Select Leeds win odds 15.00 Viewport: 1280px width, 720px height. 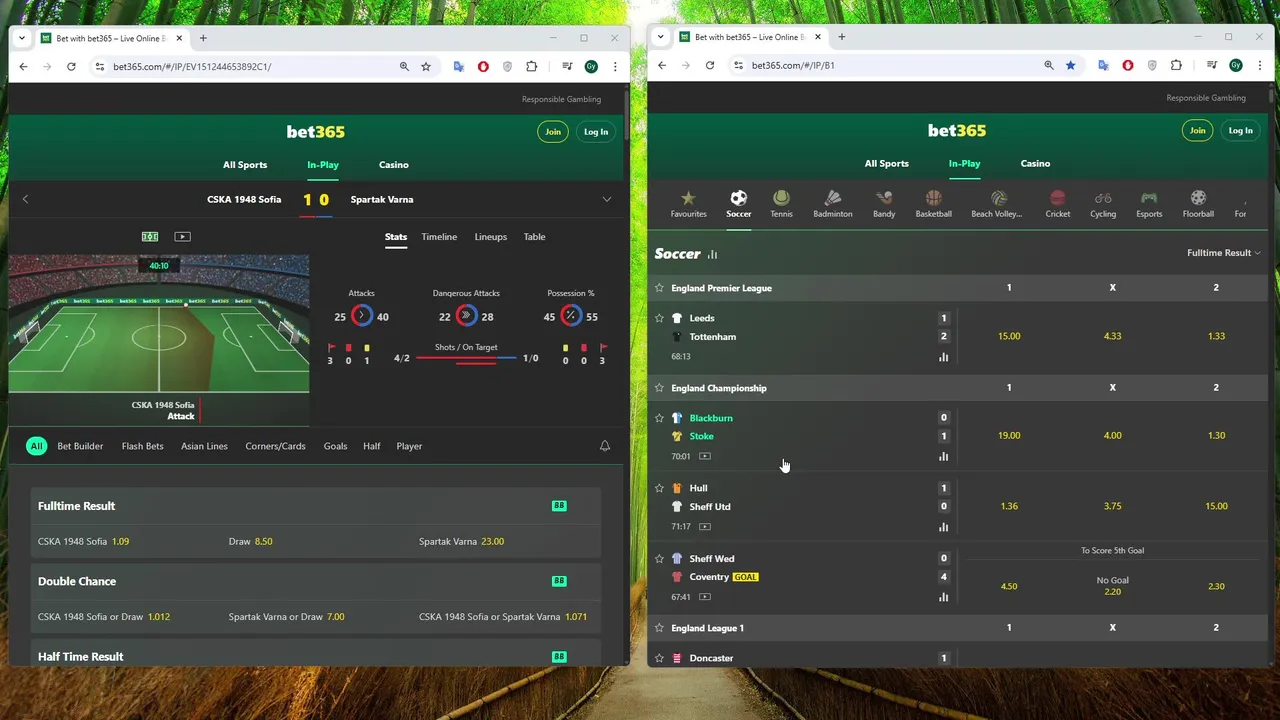[1009, 336]
